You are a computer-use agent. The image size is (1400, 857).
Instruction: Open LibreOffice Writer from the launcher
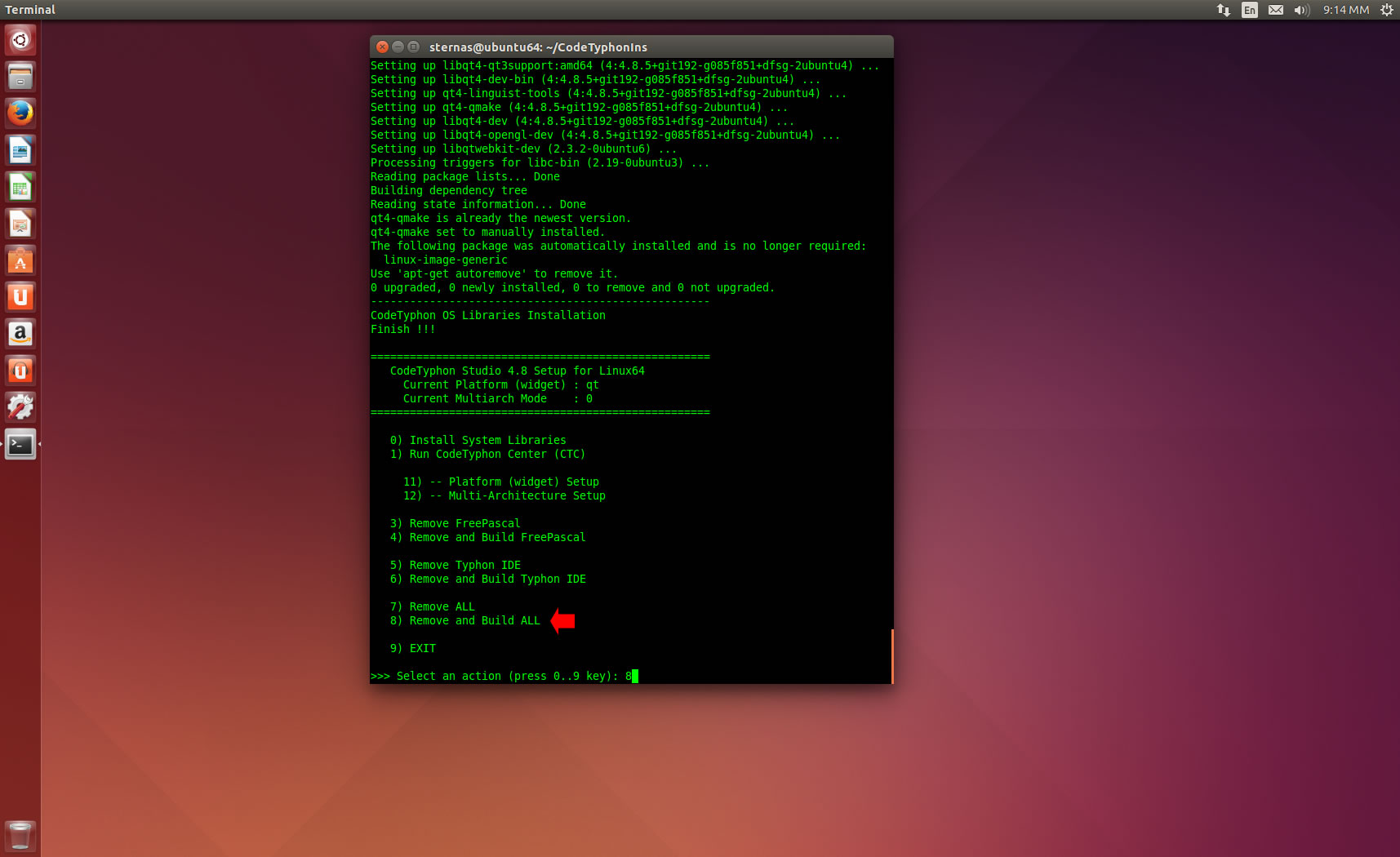(20, 150)
